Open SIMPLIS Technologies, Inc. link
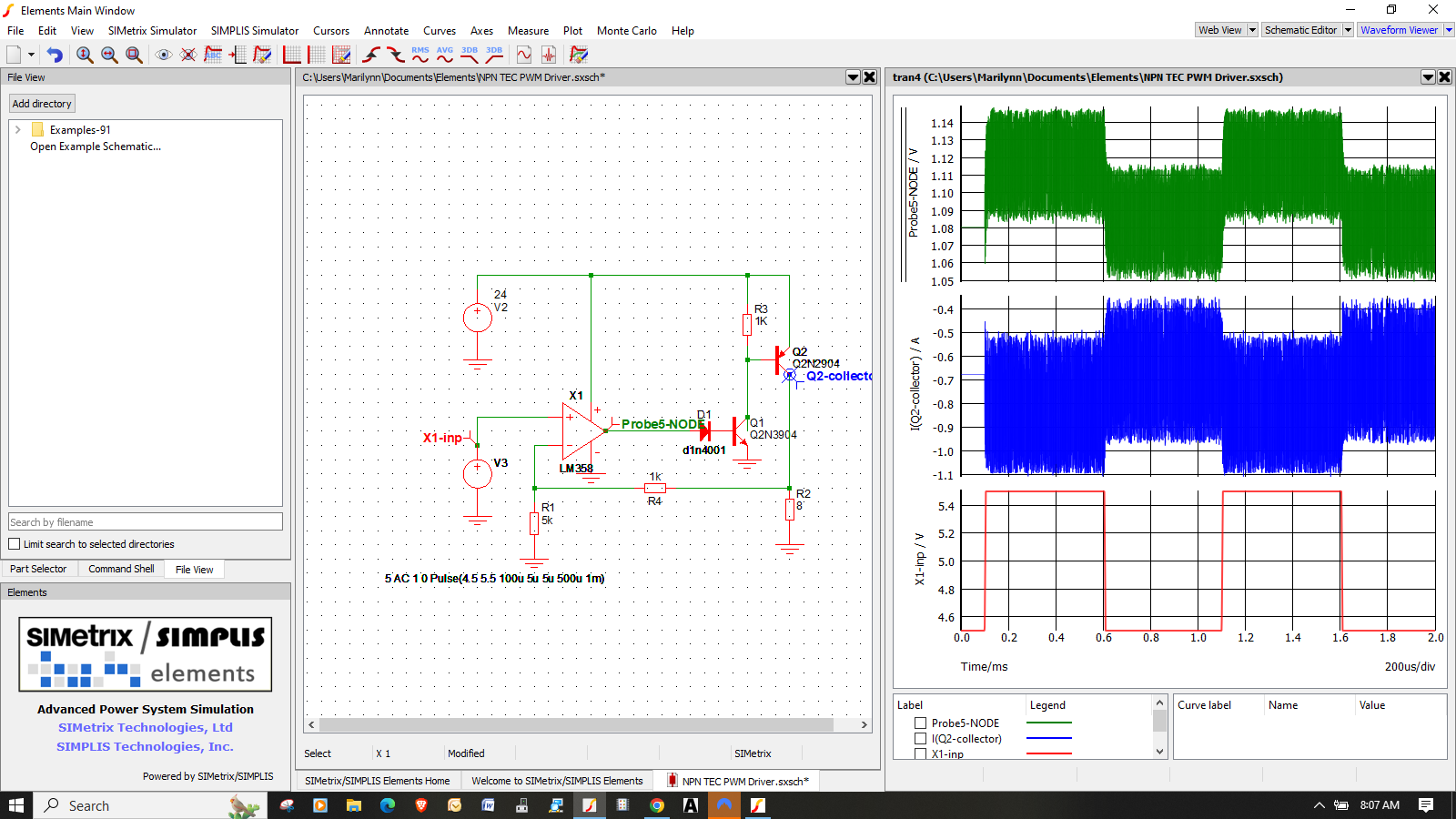 click(x=146, y=746)
